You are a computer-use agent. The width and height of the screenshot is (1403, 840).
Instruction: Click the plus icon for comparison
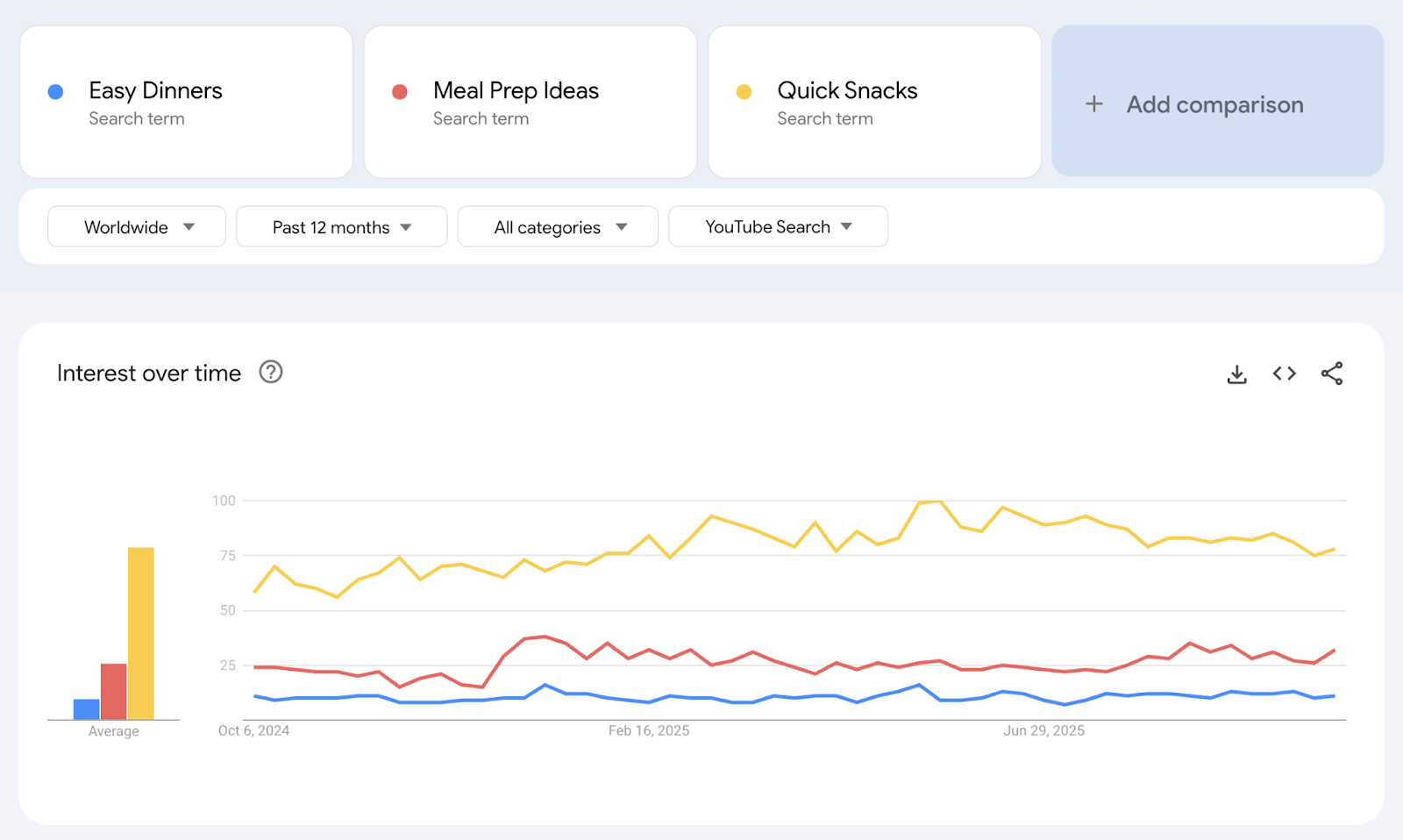1093,104
